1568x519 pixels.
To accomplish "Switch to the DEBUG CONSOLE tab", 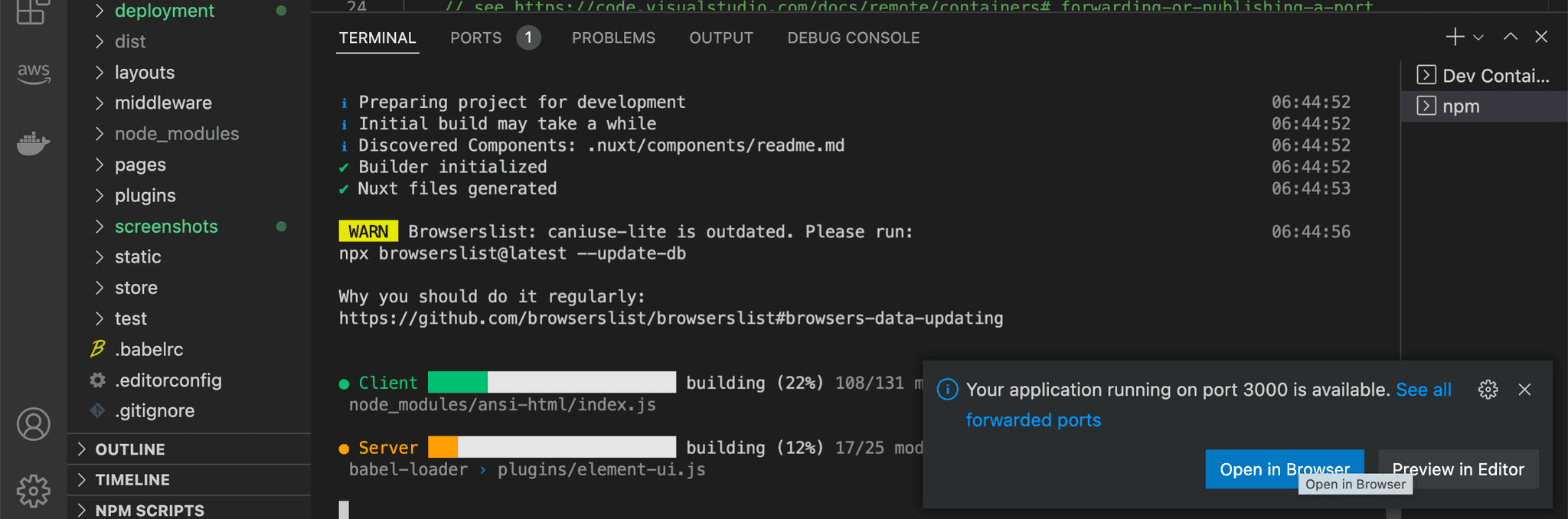I will (853, 38).
